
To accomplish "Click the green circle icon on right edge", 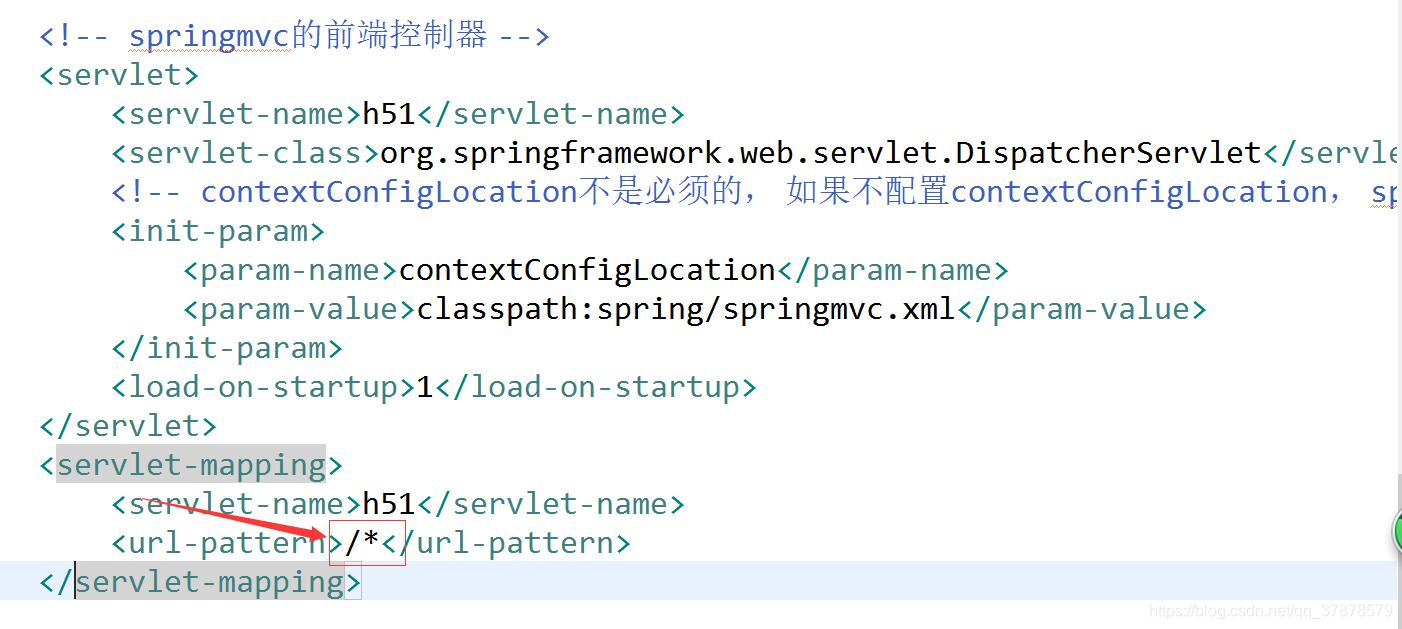I will click(x=1395, y=533).
